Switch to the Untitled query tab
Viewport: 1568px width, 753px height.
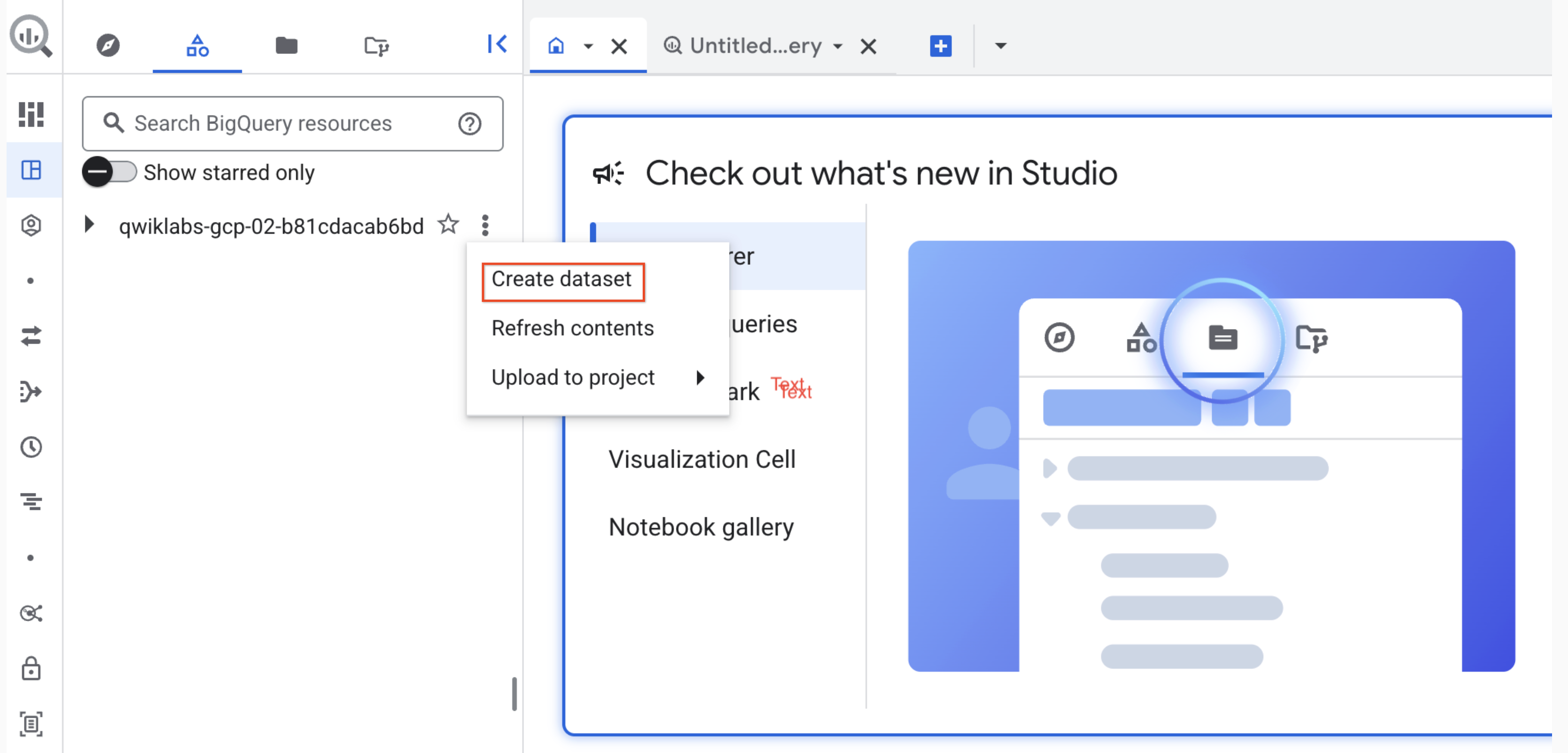(x=755, y=46)
